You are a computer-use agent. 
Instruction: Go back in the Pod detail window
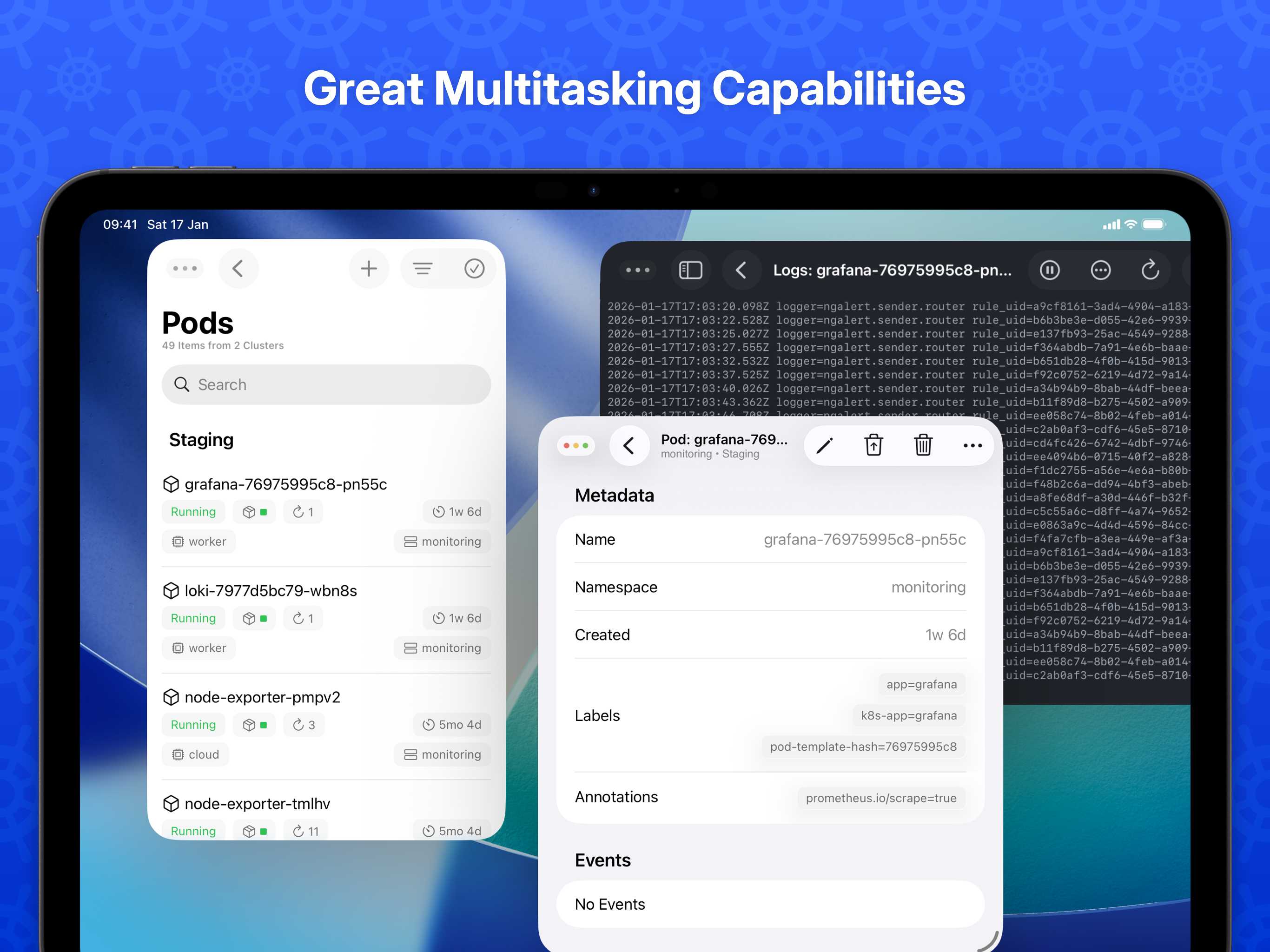[629, 446]
